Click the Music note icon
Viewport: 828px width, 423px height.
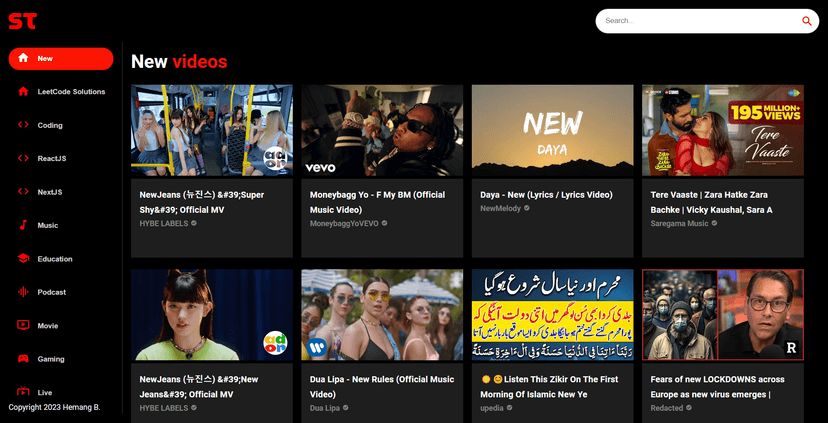pos(23,225)
